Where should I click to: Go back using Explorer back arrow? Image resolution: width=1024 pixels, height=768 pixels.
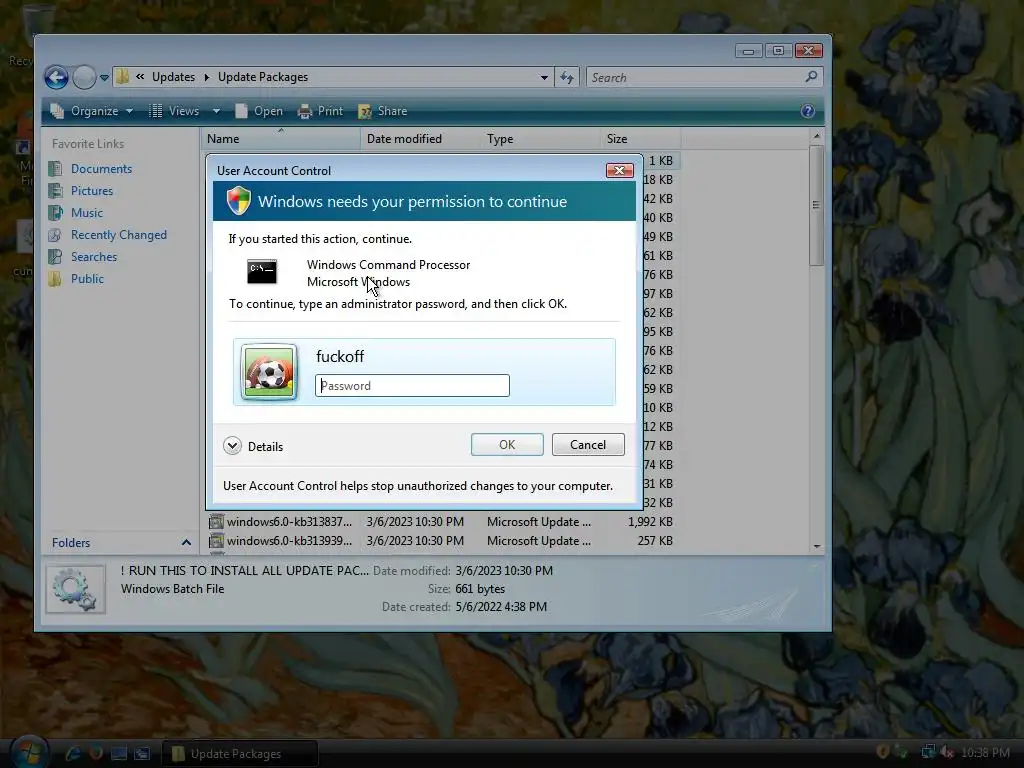tap(57, 77)
